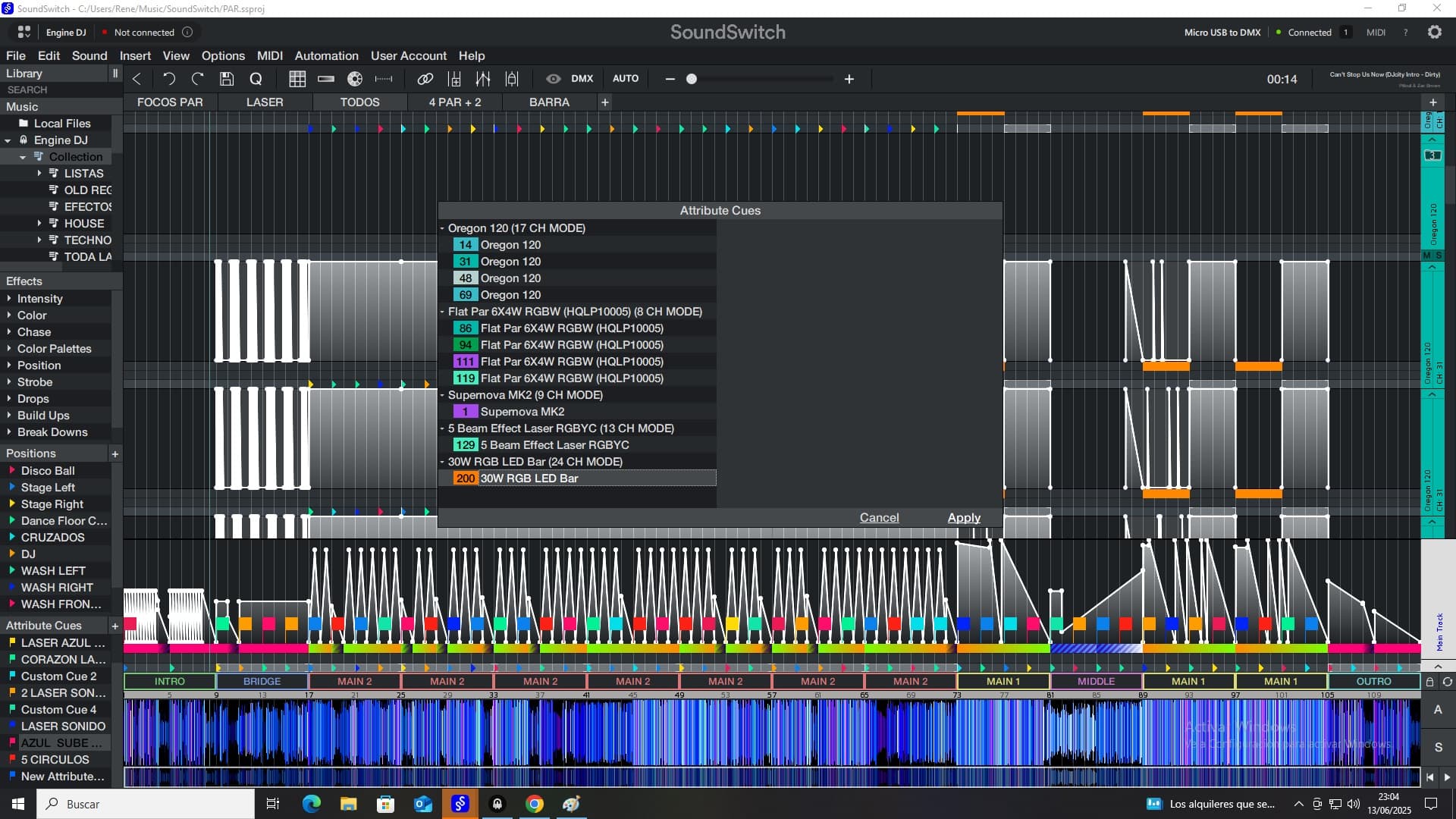Click Apply in the Attribute Cues dialog
This screenshot has height=819, width=1456.
(964, 518)
